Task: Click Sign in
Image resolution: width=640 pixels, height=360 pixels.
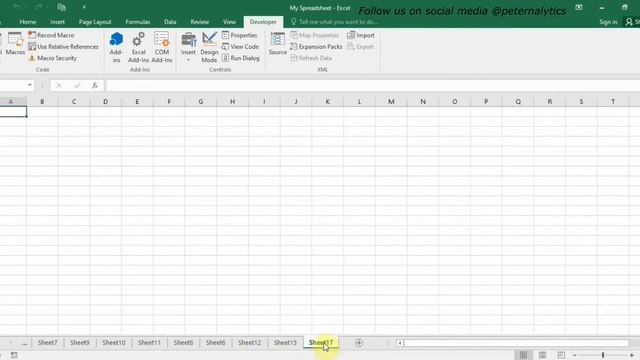Action: [x=608, y=22]
